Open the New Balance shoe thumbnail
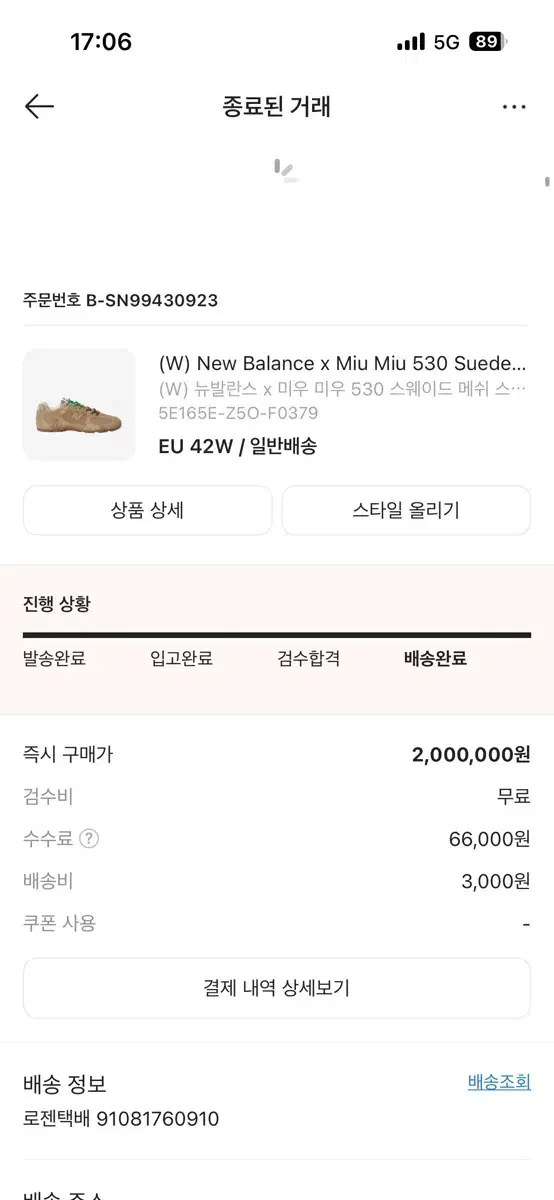The height and width of the screenshot is (1200, 554). (79, 404)
